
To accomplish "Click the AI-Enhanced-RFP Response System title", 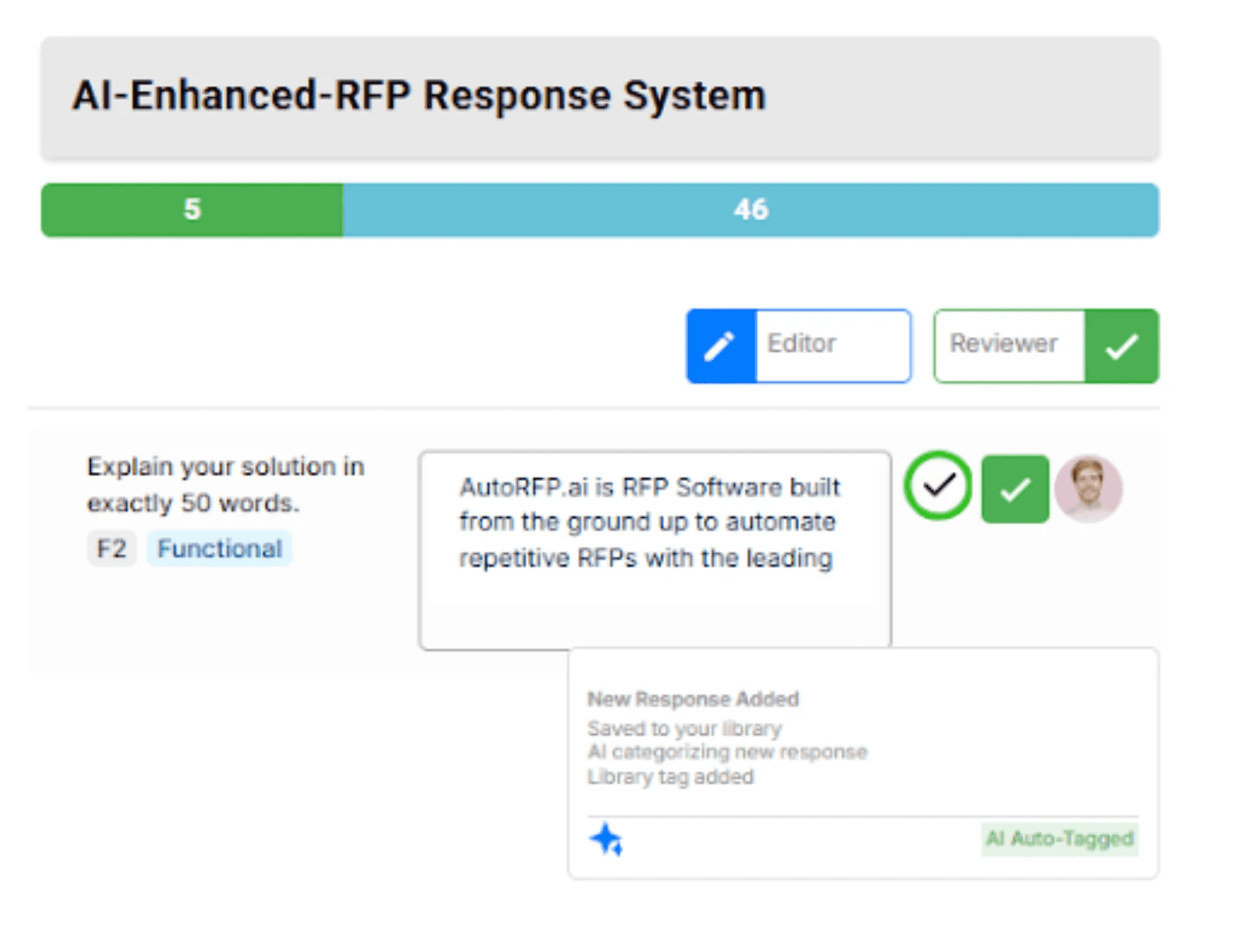I will pyautogui.click(x=419, y=95).
